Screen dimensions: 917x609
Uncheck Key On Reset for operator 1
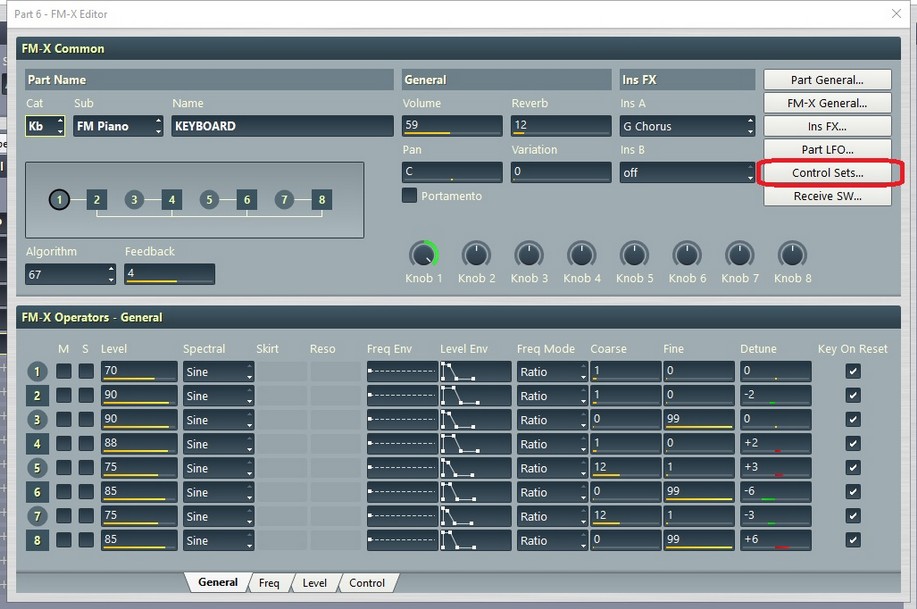point(853,371)
